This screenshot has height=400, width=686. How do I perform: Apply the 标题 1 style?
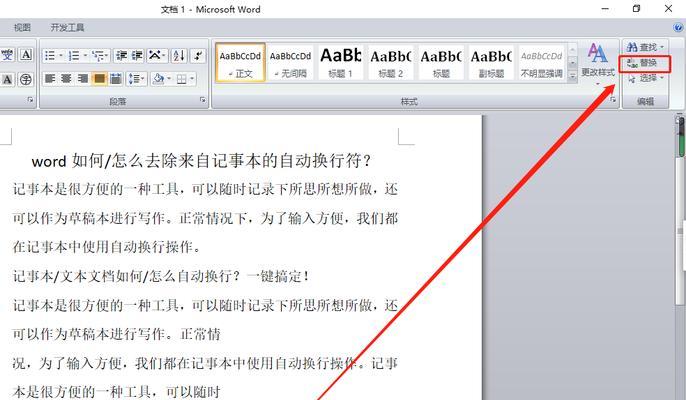pyautogui.click(x=340, y=62)
